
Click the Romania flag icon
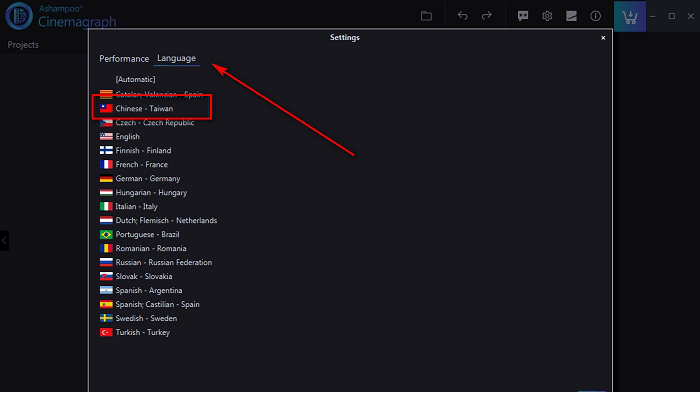tap(106, 249)
